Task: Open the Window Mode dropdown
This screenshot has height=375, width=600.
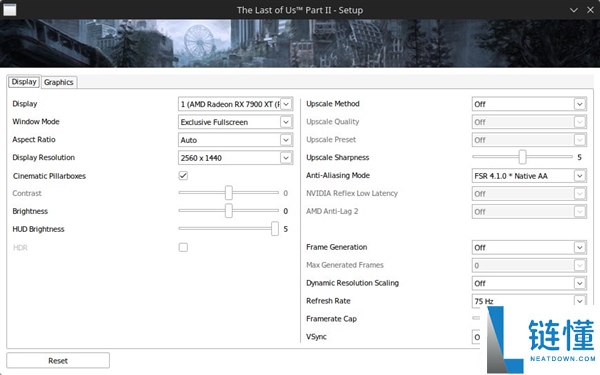Action: 235,122
